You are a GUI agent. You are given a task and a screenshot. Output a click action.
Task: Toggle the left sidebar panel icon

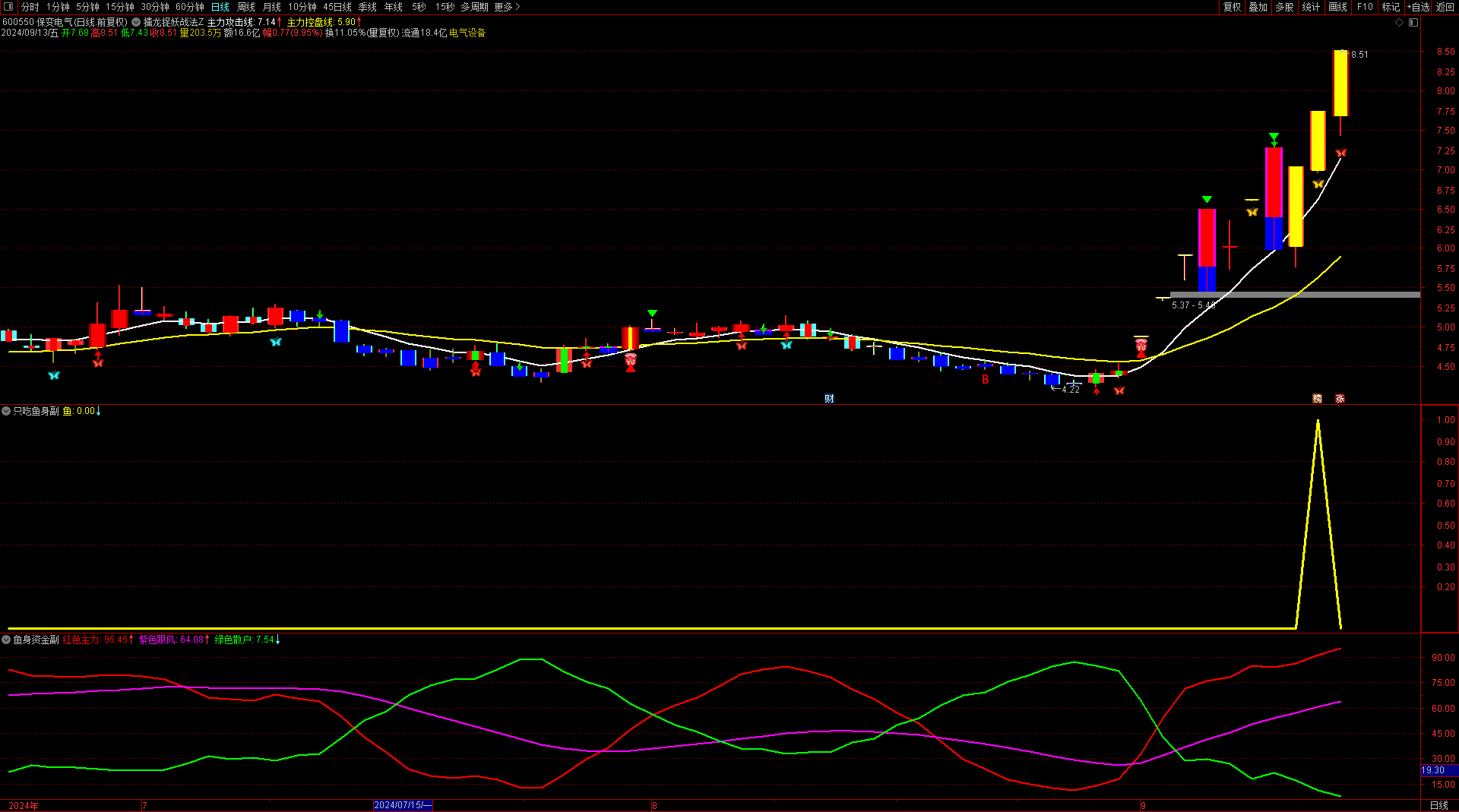8,7
